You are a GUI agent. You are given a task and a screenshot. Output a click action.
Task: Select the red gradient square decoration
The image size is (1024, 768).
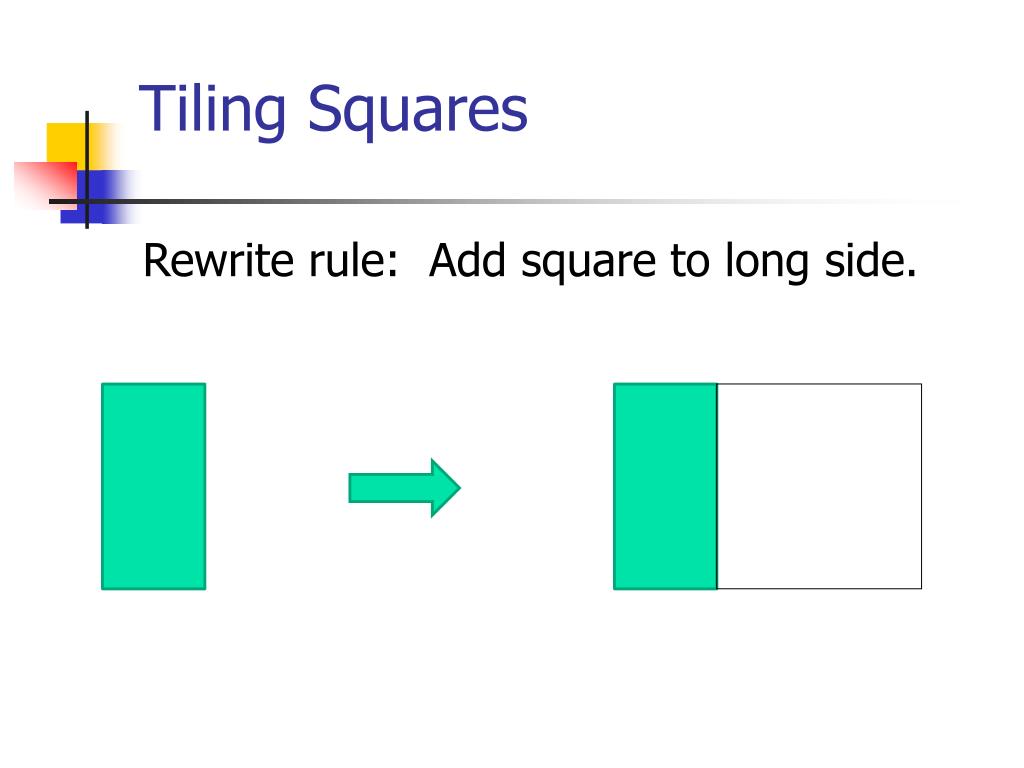[x=46, y=185]
